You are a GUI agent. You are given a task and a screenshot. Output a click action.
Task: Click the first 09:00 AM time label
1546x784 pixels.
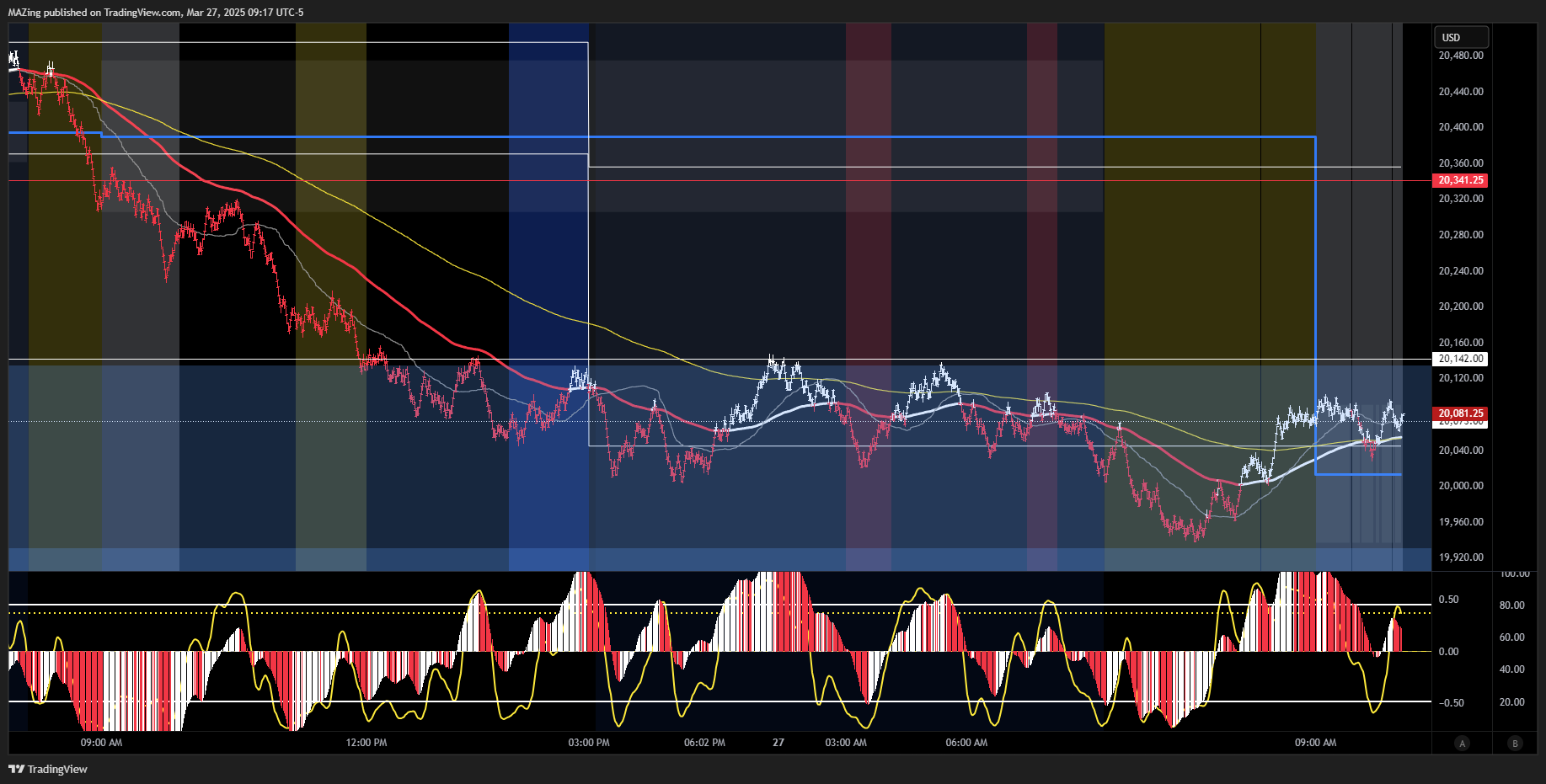(101, 743)
